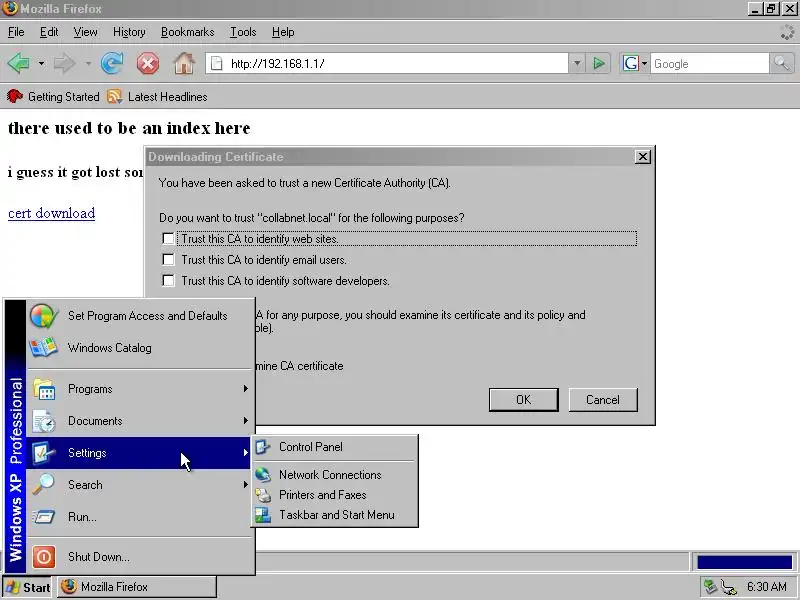Expand the Search submenu
This screenshot has height=600, width=800.
(x=140, y=485)
